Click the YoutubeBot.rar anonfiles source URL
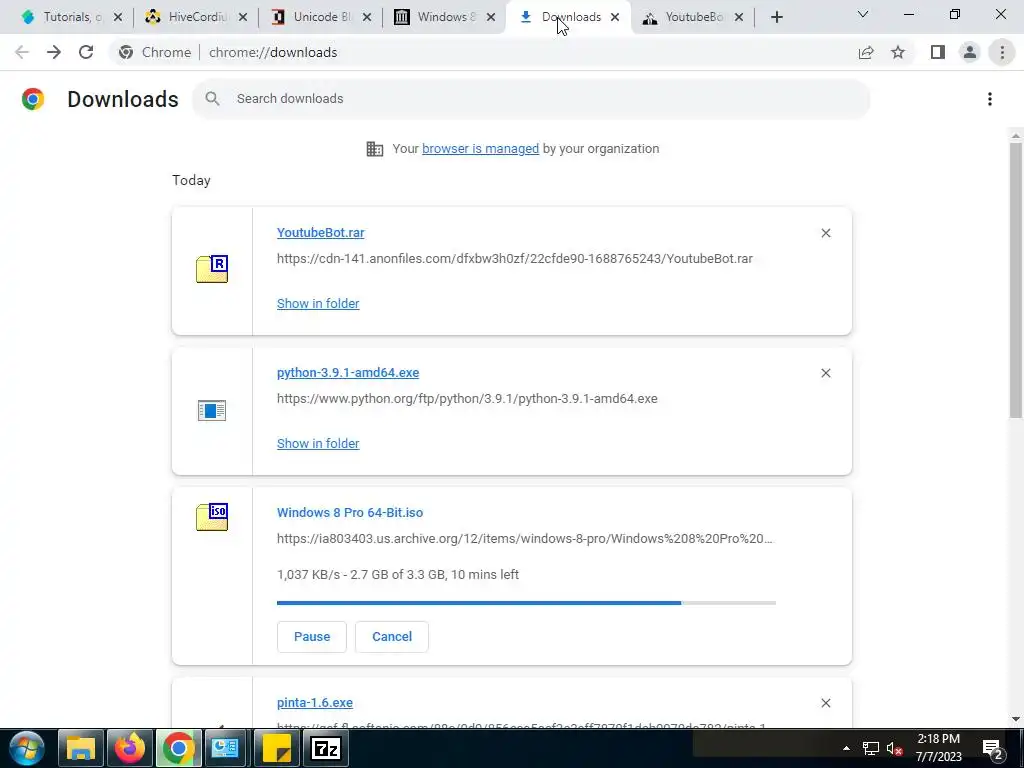 click(515, 259)
